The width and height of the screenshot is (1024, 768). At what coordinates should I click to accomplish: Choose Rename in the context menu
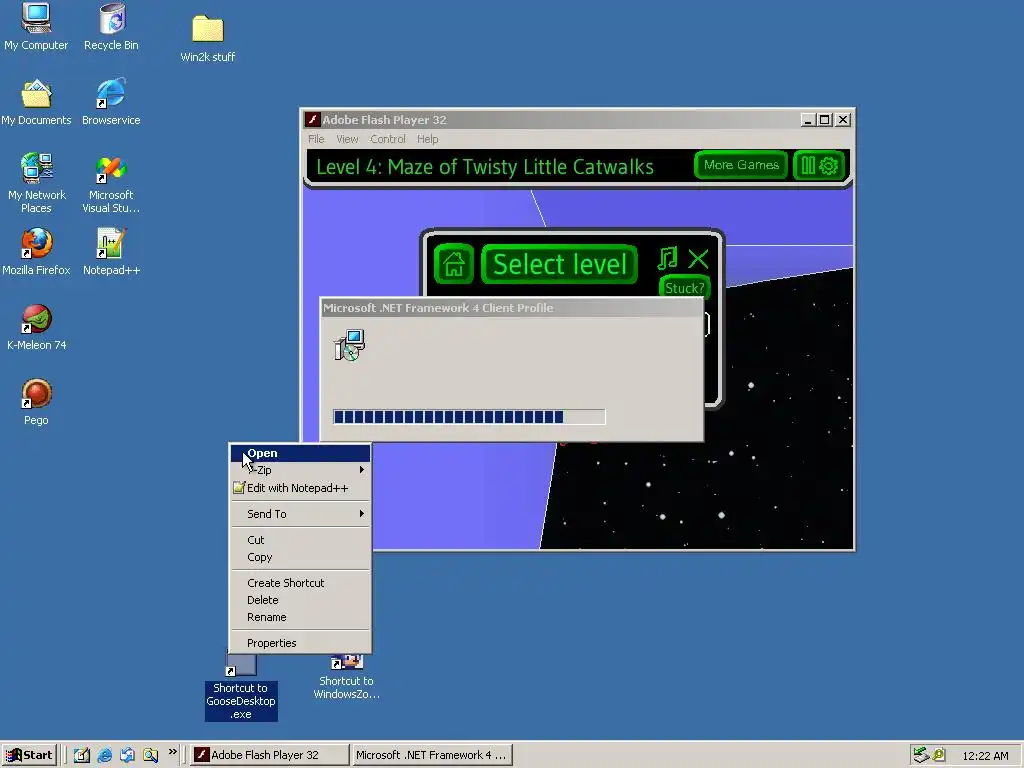click(x=300, y=617)
